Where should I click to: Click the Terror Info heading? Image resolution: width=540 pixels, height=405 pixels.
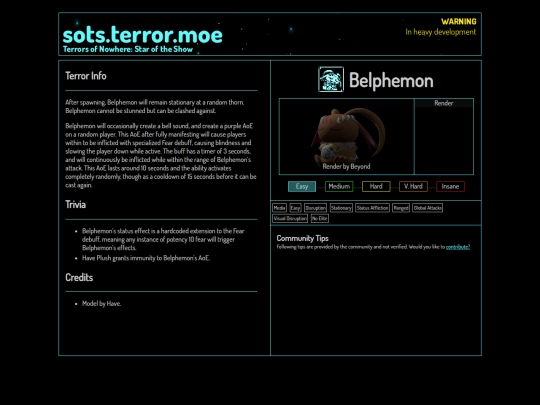86,76
